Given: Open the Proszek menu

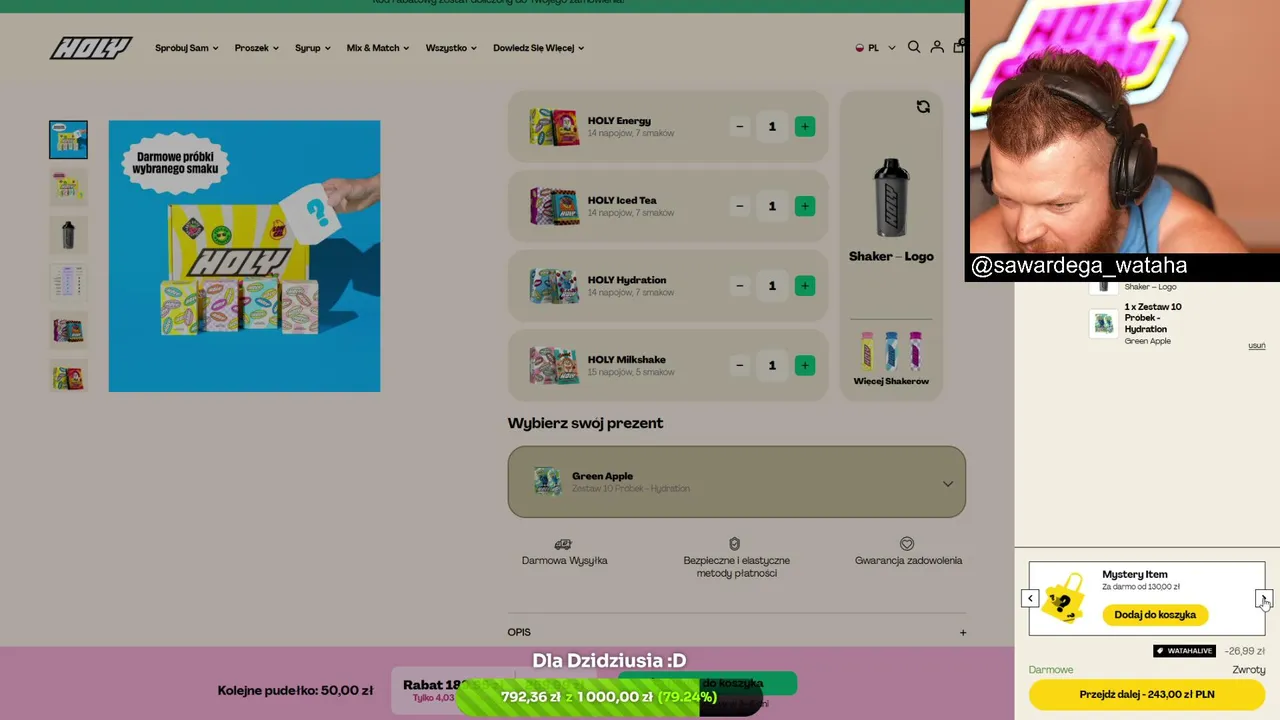Looking at the screenshot, I should click(x=256, y=48).
